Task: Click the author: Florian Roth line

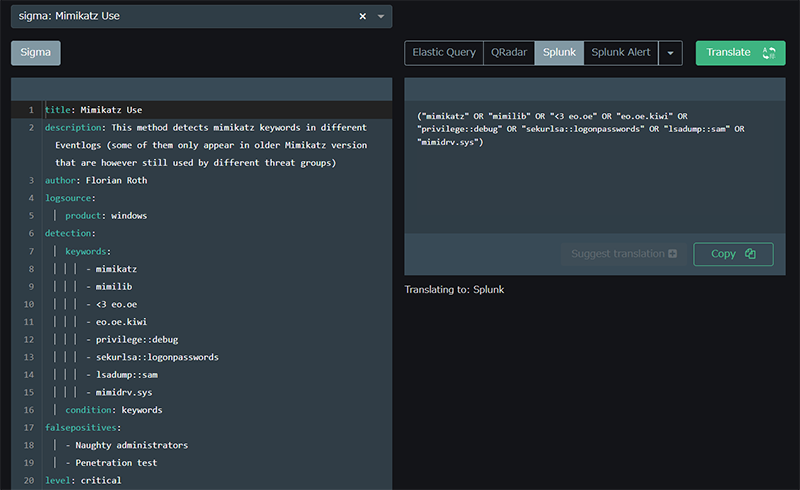Action: 96,180
